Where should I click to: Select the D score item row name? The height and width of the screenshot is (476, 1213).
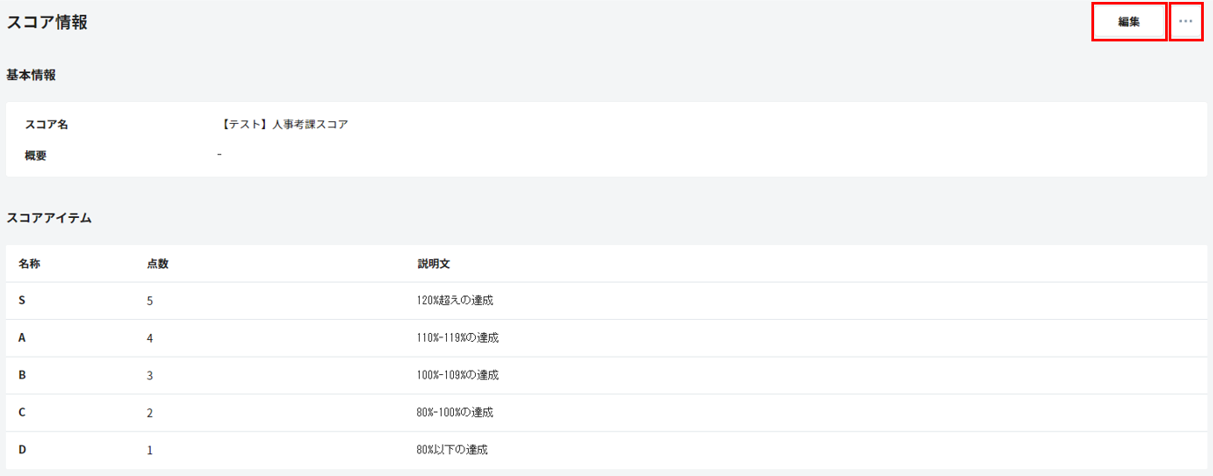(x=22, y=450)
